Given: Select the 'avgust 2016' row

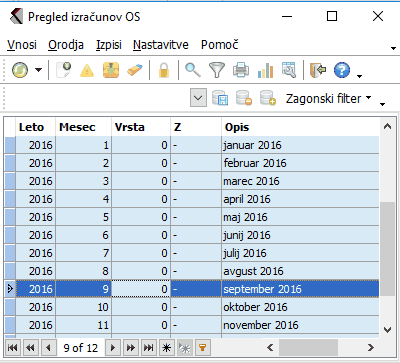Looking at the screenshot, I should (192, 271).
